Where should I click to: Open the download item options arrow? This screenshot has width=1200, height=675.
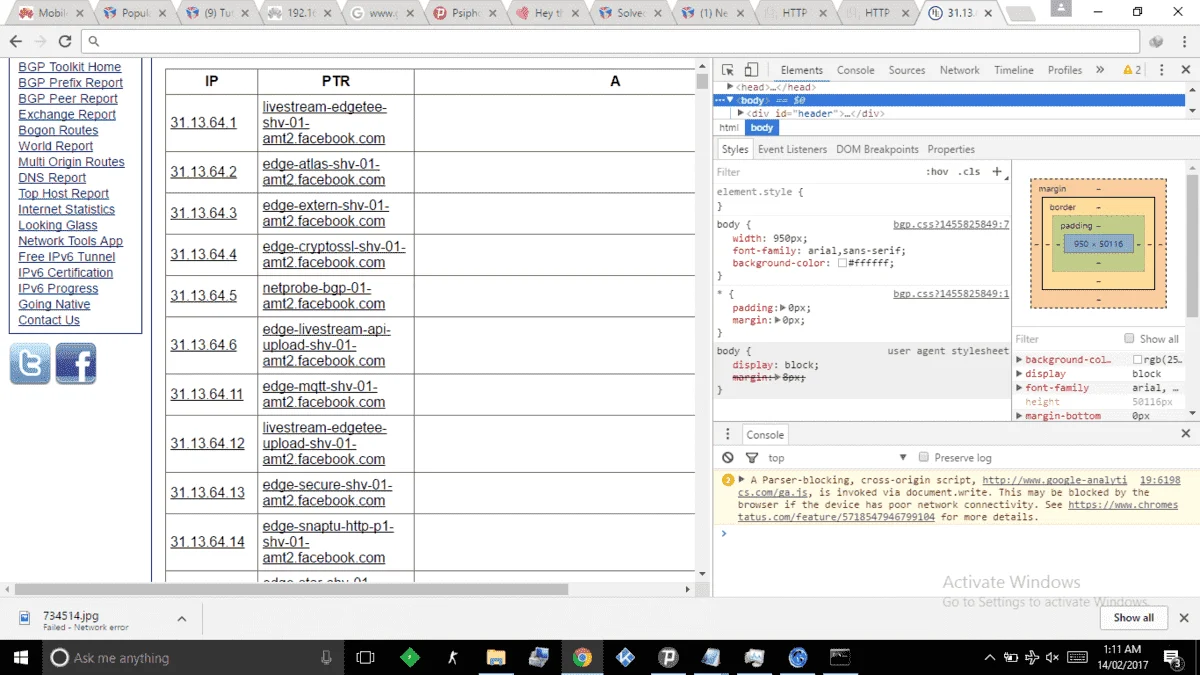pos(182,618)
